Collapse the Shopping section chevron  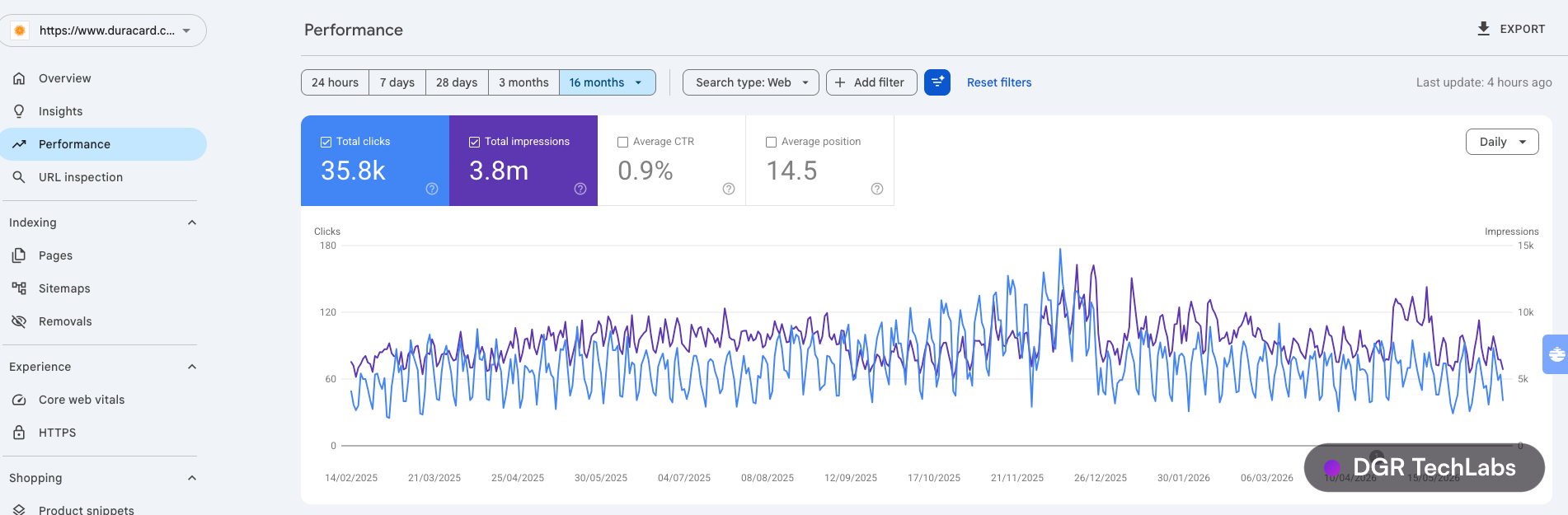[x=192, y=478]
